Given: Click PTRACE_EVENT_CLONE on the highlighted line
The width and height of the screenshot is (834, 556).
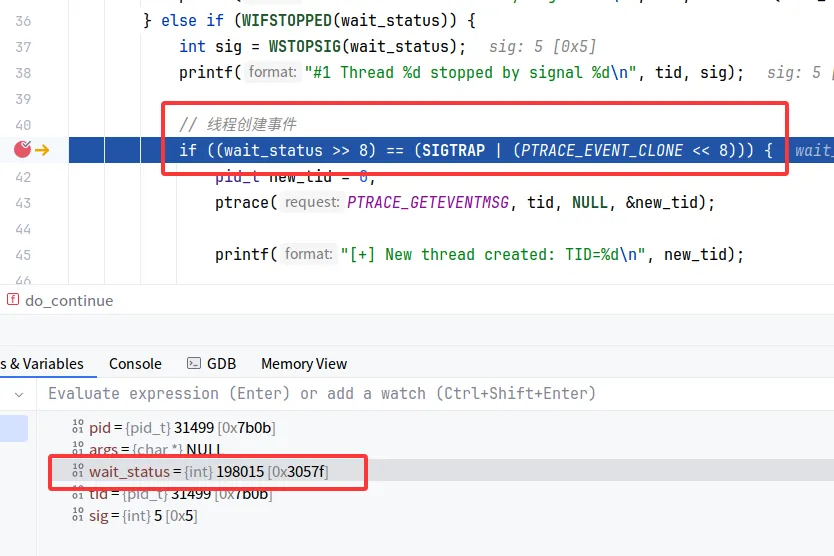Looking at the screenshot, I should [602, 151].
